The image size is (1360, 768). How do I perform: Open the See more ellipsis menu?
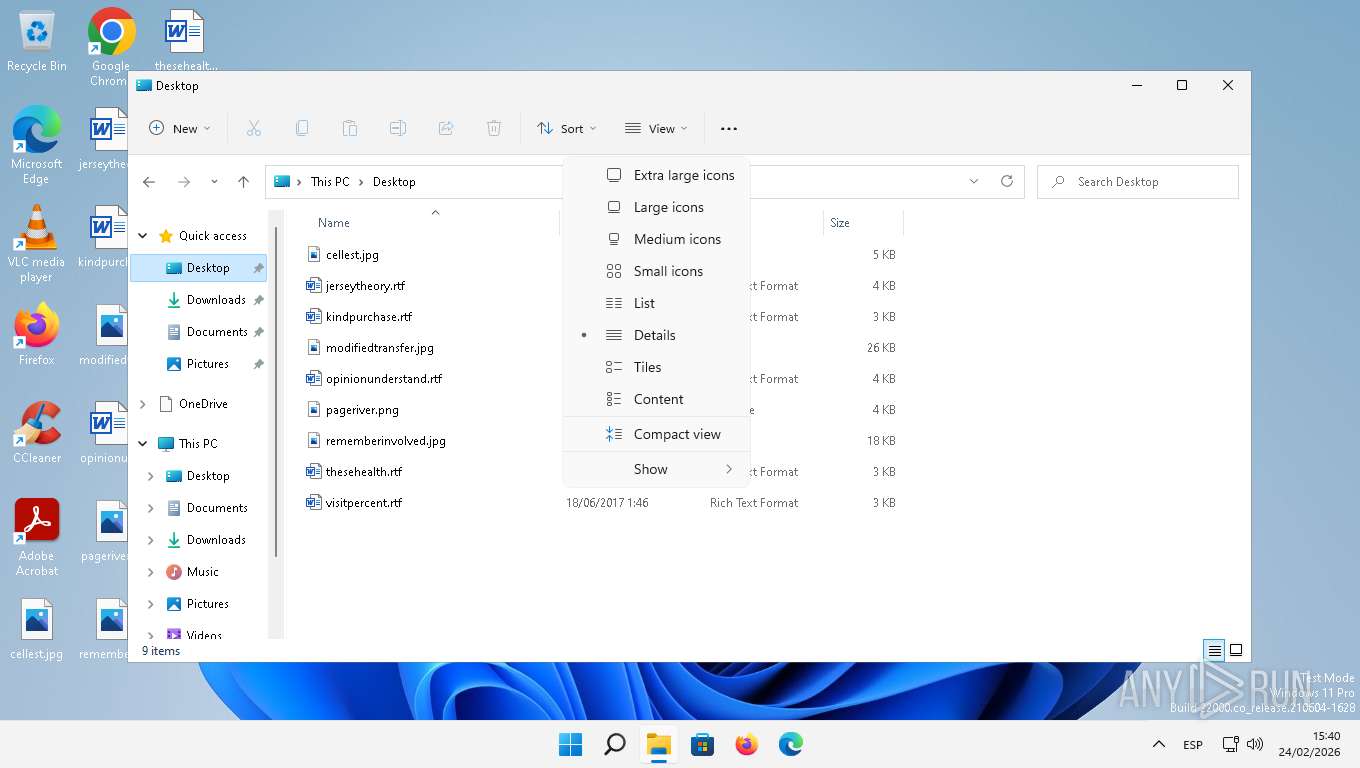pos(729,128)
